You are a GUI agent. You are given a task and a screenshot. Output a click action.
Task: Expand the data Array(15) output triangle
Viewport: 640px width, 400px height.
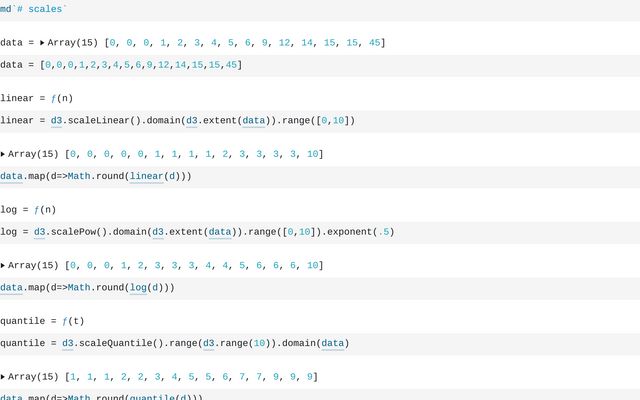pyautogui.click(x=42, y=43)
